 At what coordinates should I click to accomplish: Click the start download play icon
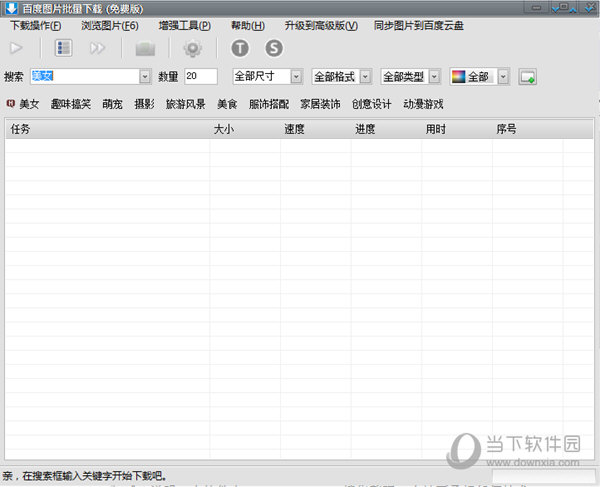click(x=16, y=48)
